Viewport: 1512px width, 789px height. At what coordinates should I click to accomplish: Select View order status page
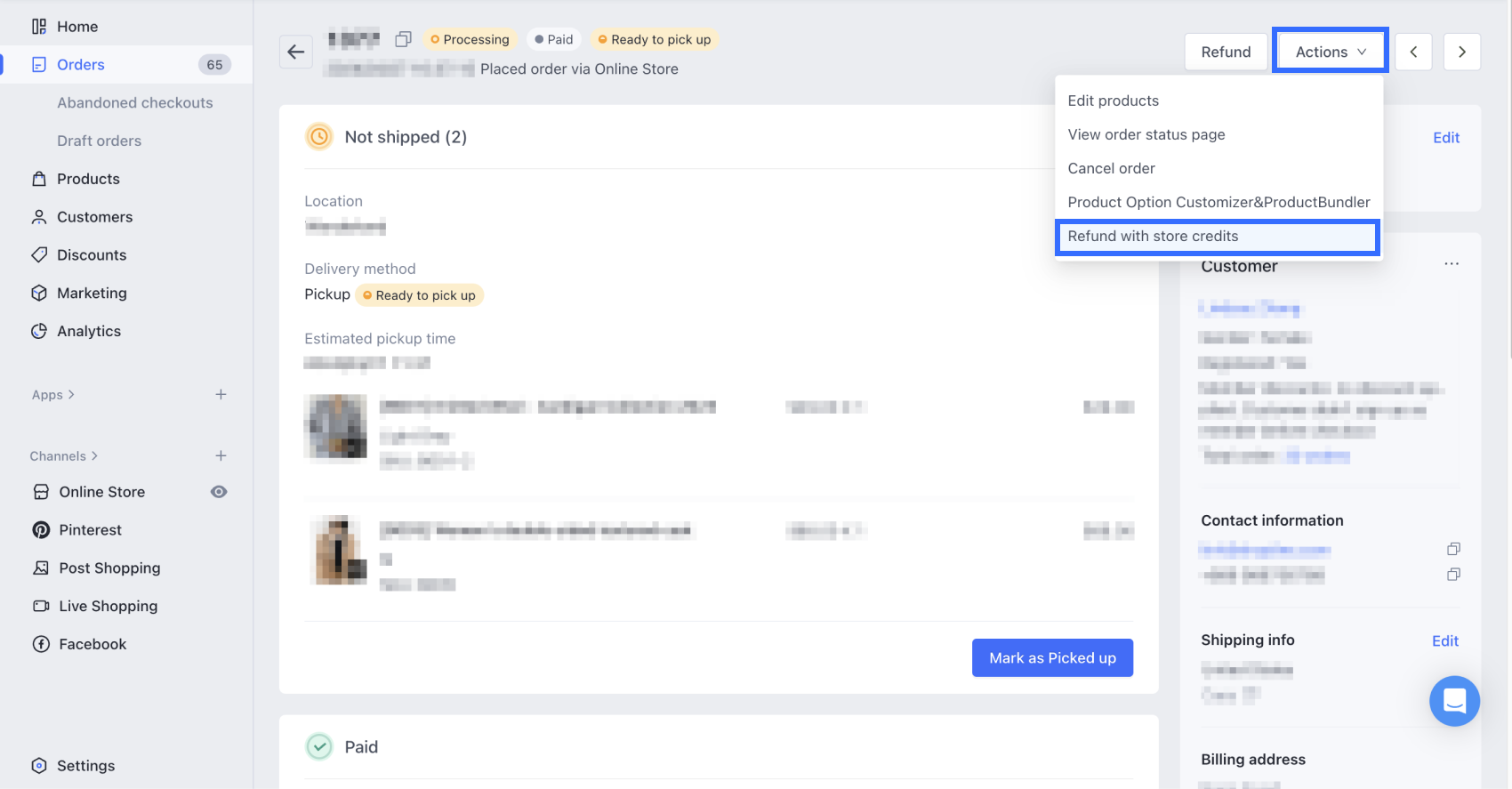[x=1146, y=134]
